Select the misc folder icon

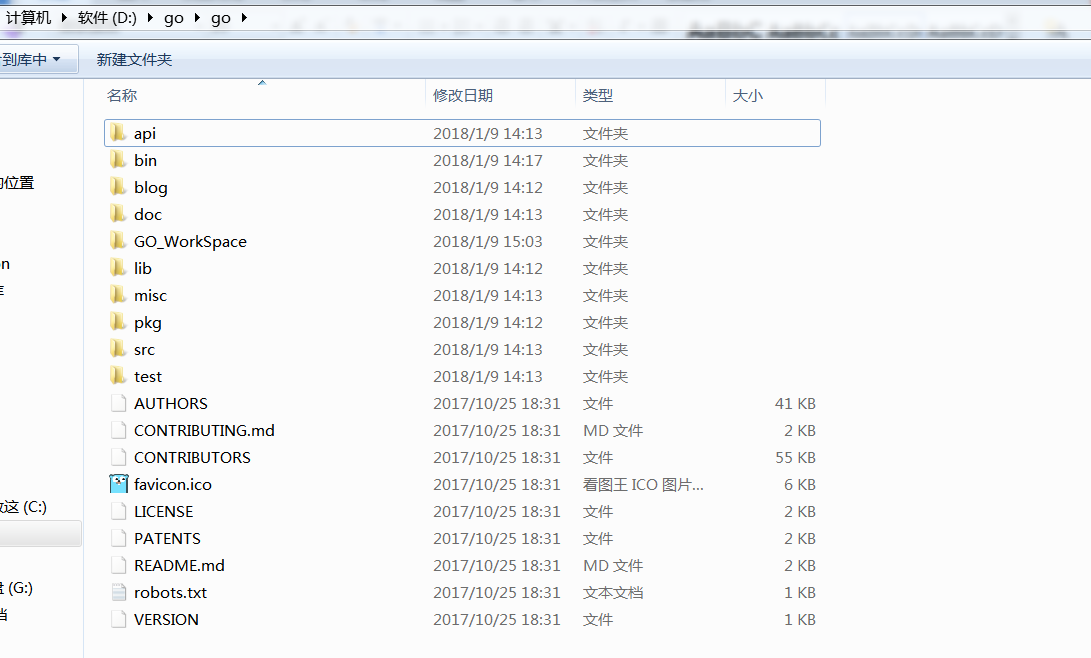pyautogui.click(x=118, y=296)
